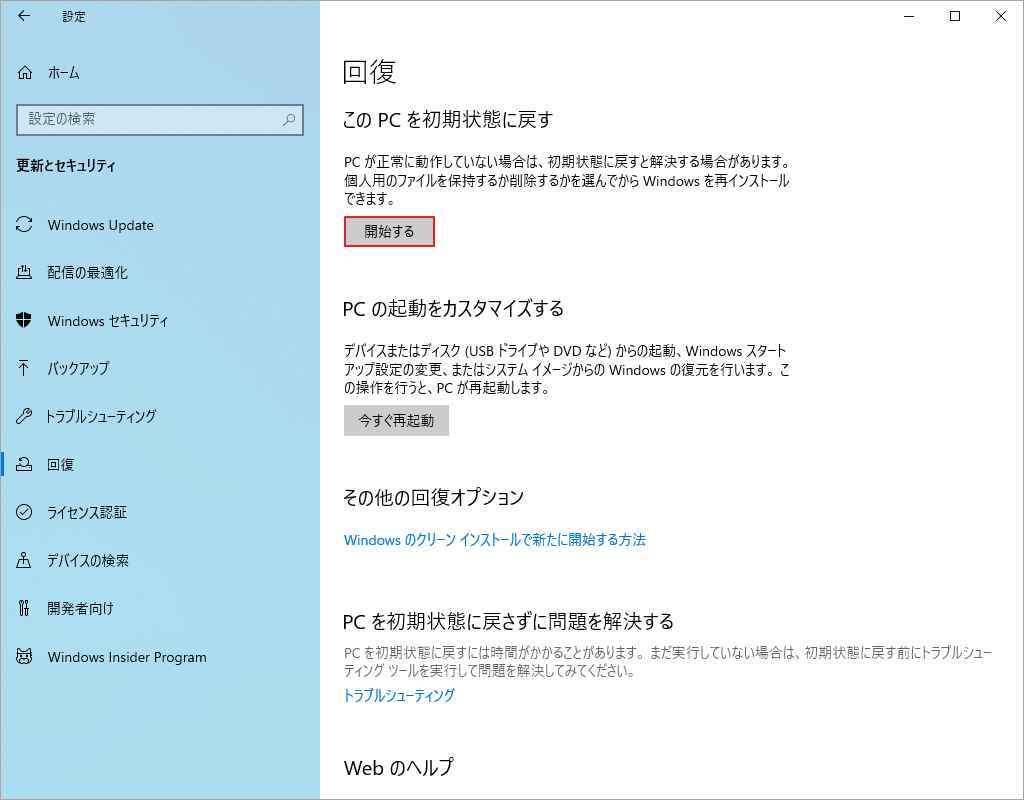Click the ホーム house icon
Viewport: 1024px width, 800px height.
tap(26, 72)
